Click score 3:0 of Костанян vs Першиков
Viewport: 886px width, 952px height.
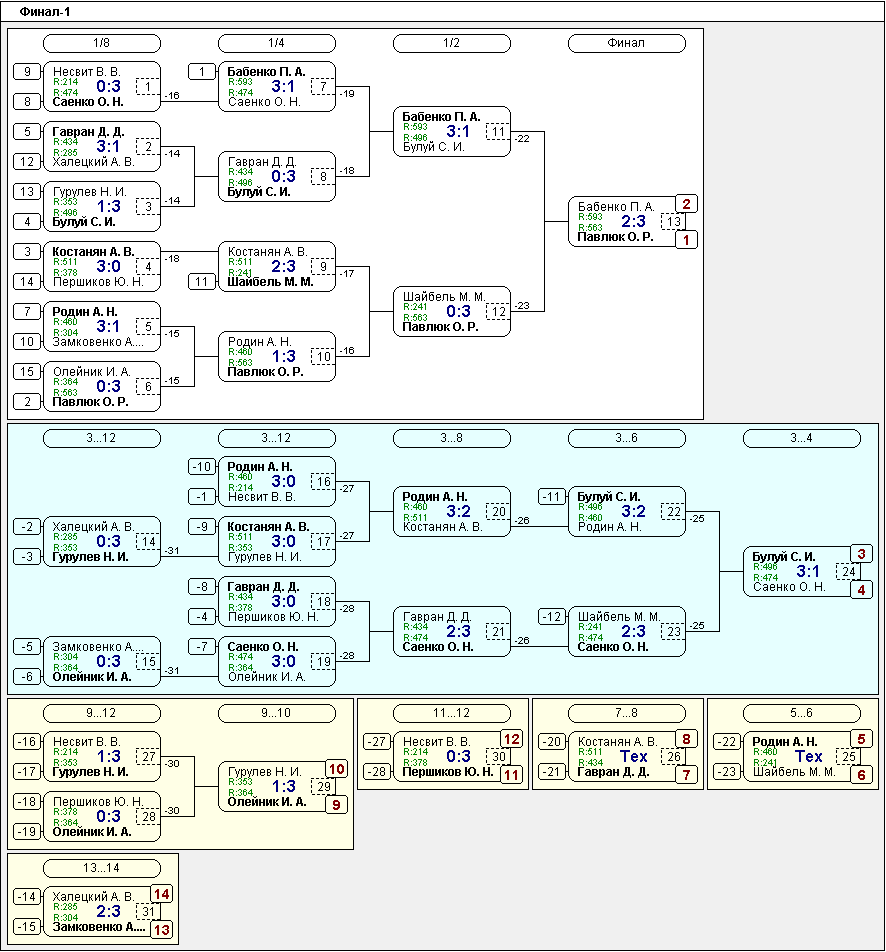pyautogui.click(x=108, y=266)
